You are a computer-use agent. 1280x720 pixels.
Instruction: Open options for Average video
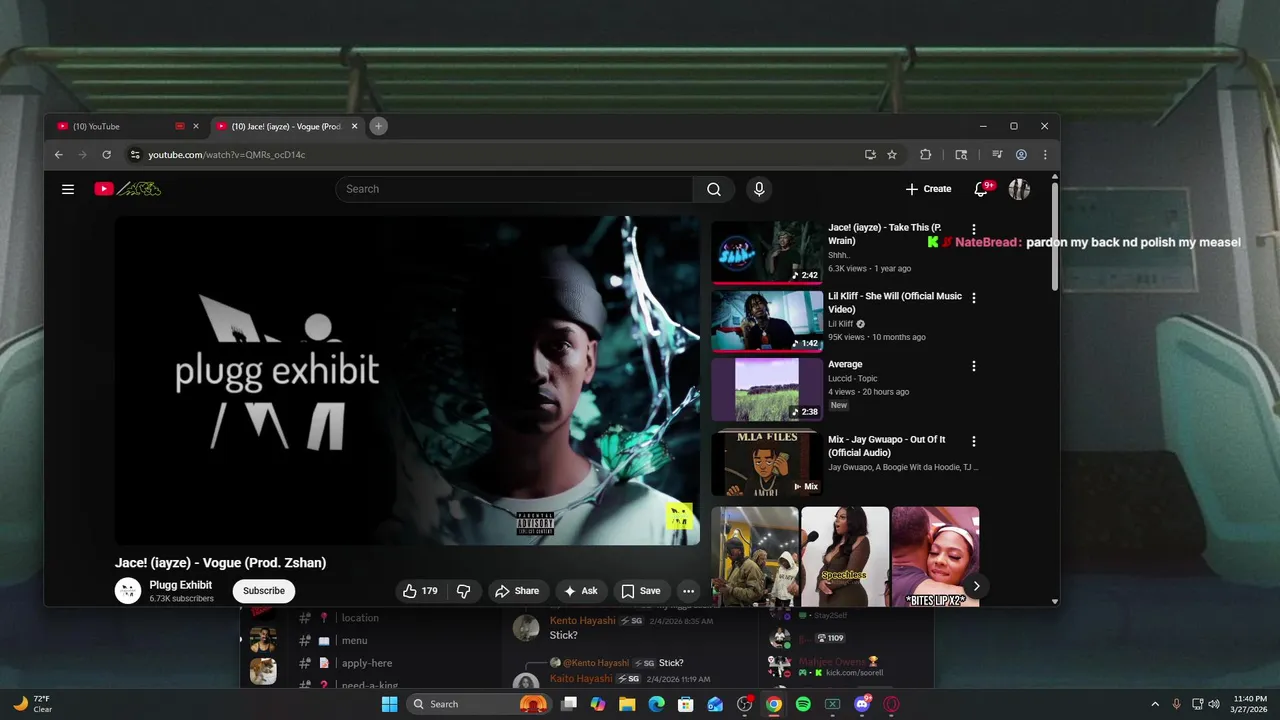pos(974,366)
